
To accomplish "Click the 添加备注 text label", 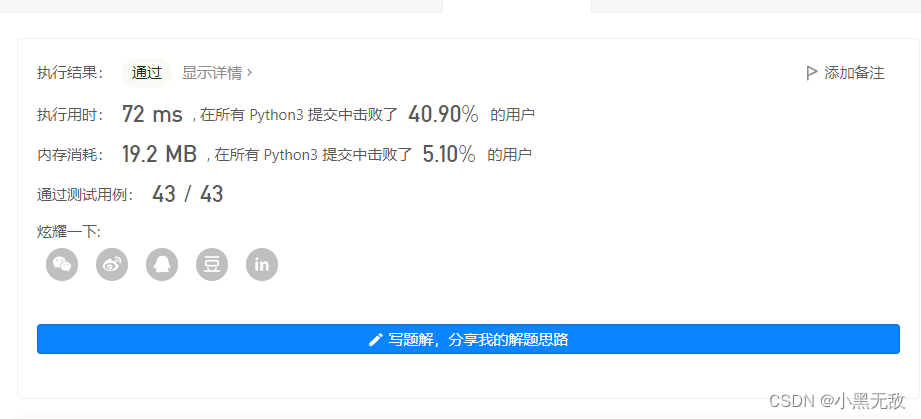I will [854, 73].
